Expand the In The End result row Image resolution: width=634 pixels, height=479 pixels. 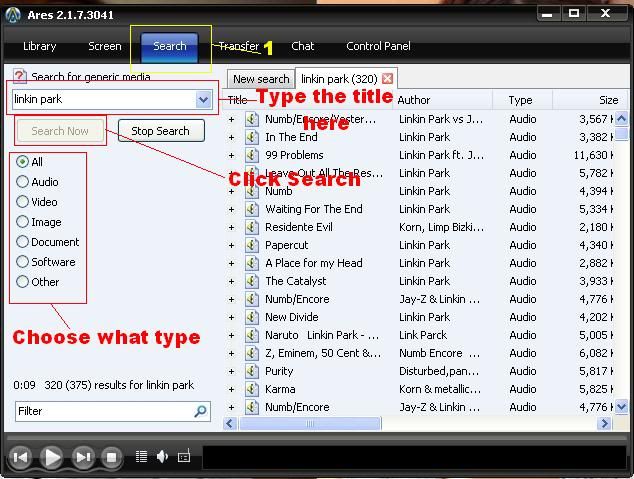[x=231, y=137]
